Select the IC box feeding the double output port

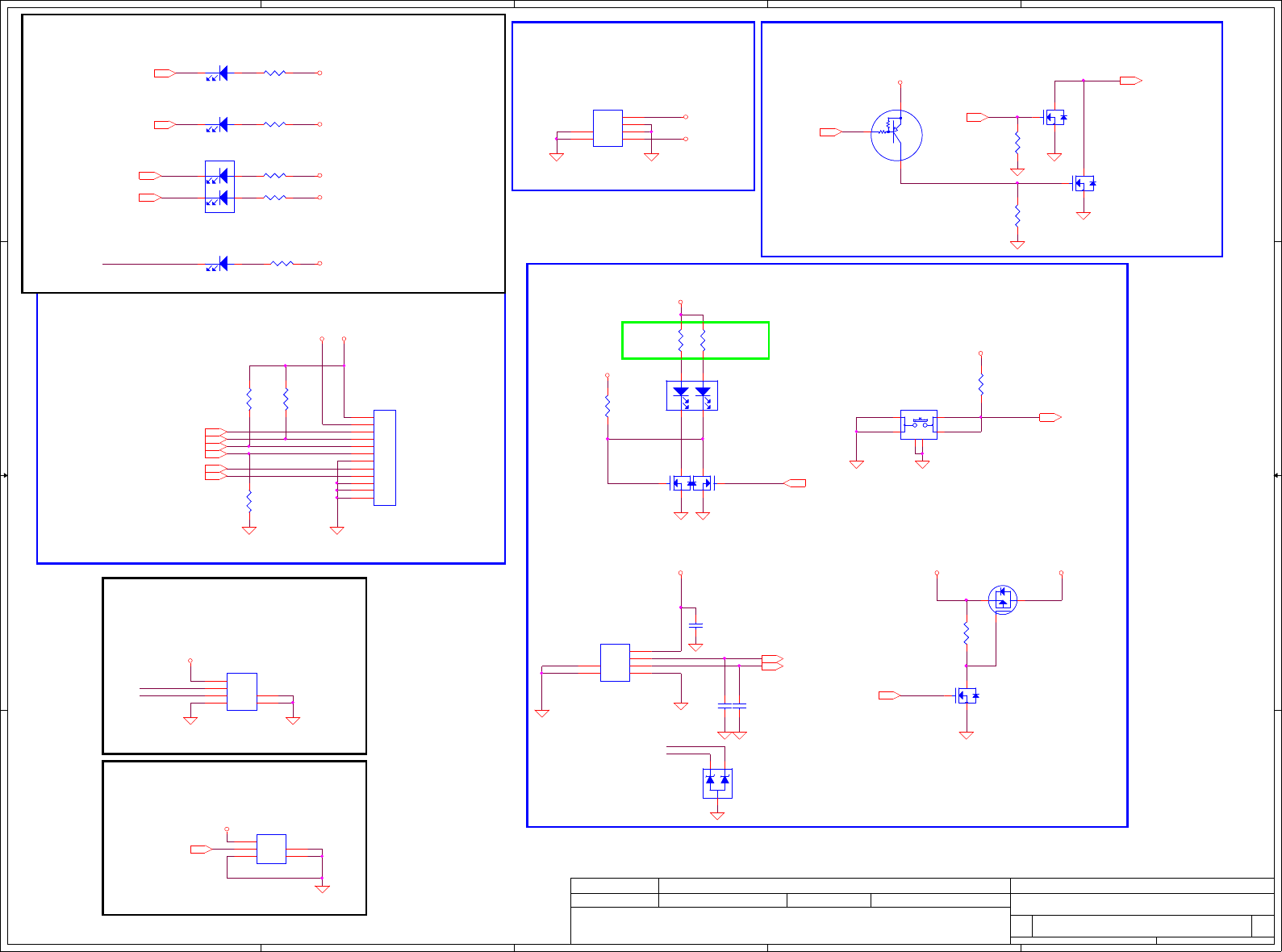615,662
